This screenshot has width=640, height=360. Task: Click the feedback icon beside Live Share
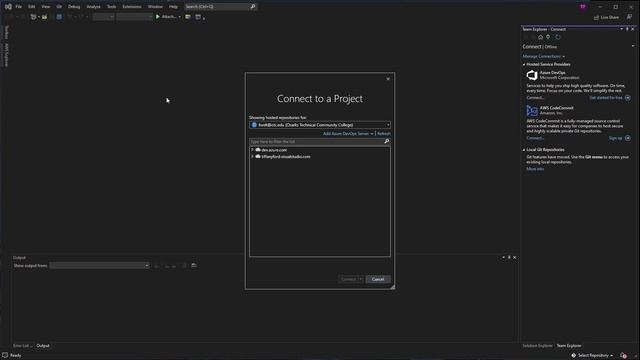point(629,17)
